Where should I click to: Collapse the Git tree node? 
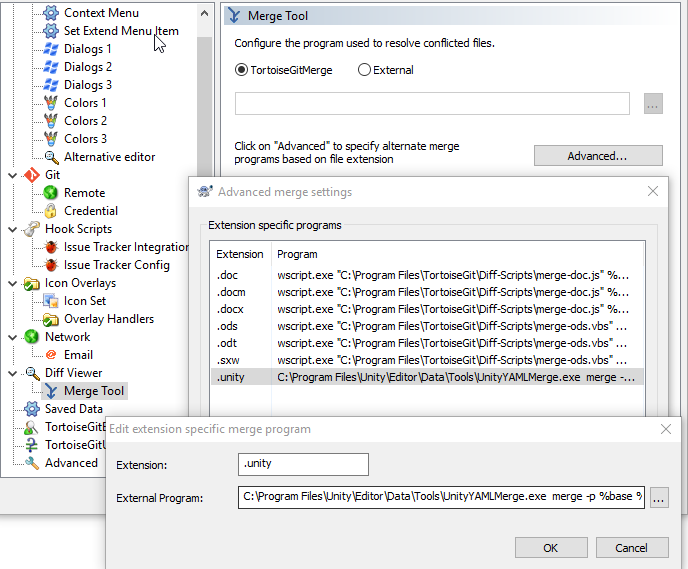(13, 175)
